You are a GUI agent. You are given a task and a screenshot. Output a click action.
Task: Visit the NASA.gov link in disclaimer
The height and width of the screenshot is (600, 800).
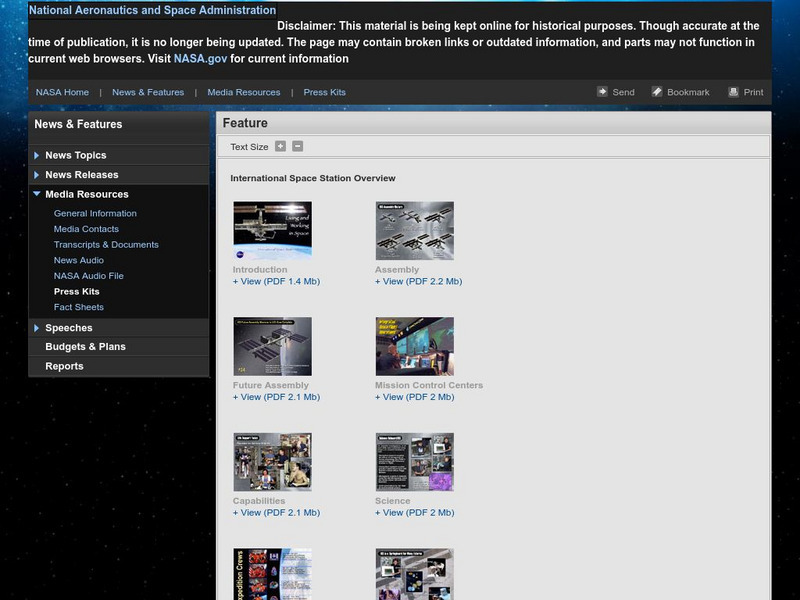(200, 59)
